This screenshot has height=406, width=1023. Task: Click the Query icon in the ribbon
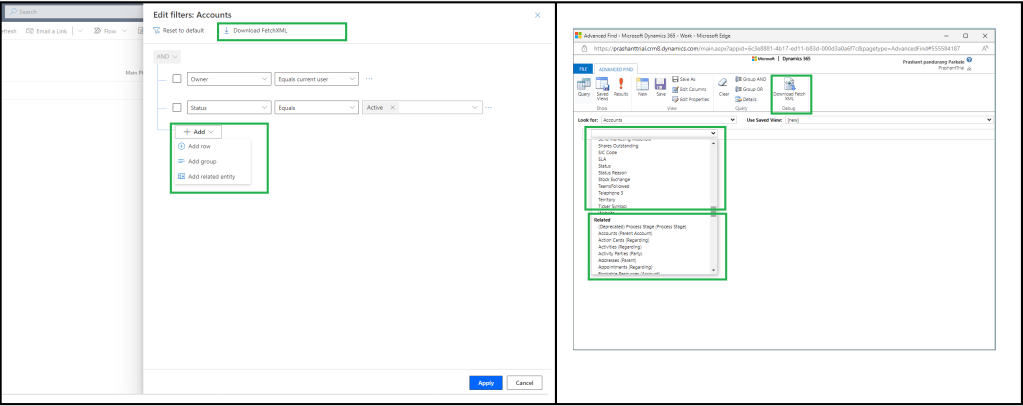583,85
